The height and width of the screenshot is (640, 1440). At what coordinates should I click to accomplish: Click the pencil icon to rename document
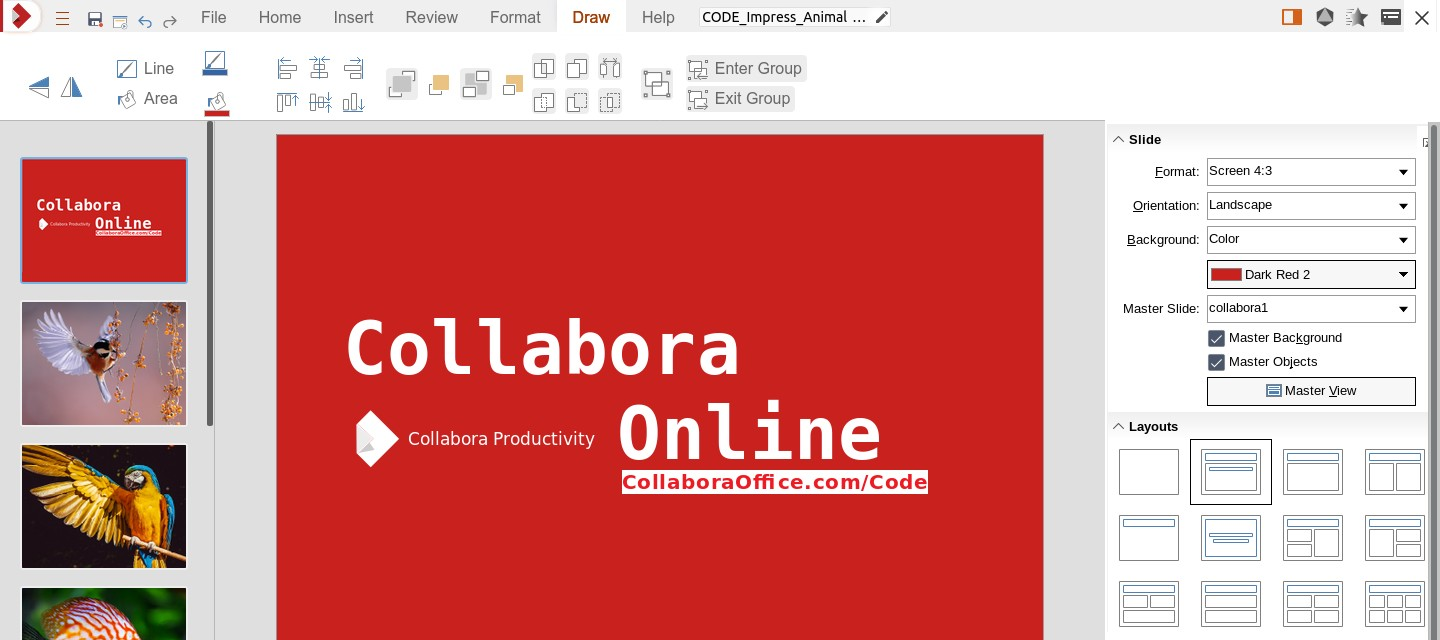(x=881, y=17)
